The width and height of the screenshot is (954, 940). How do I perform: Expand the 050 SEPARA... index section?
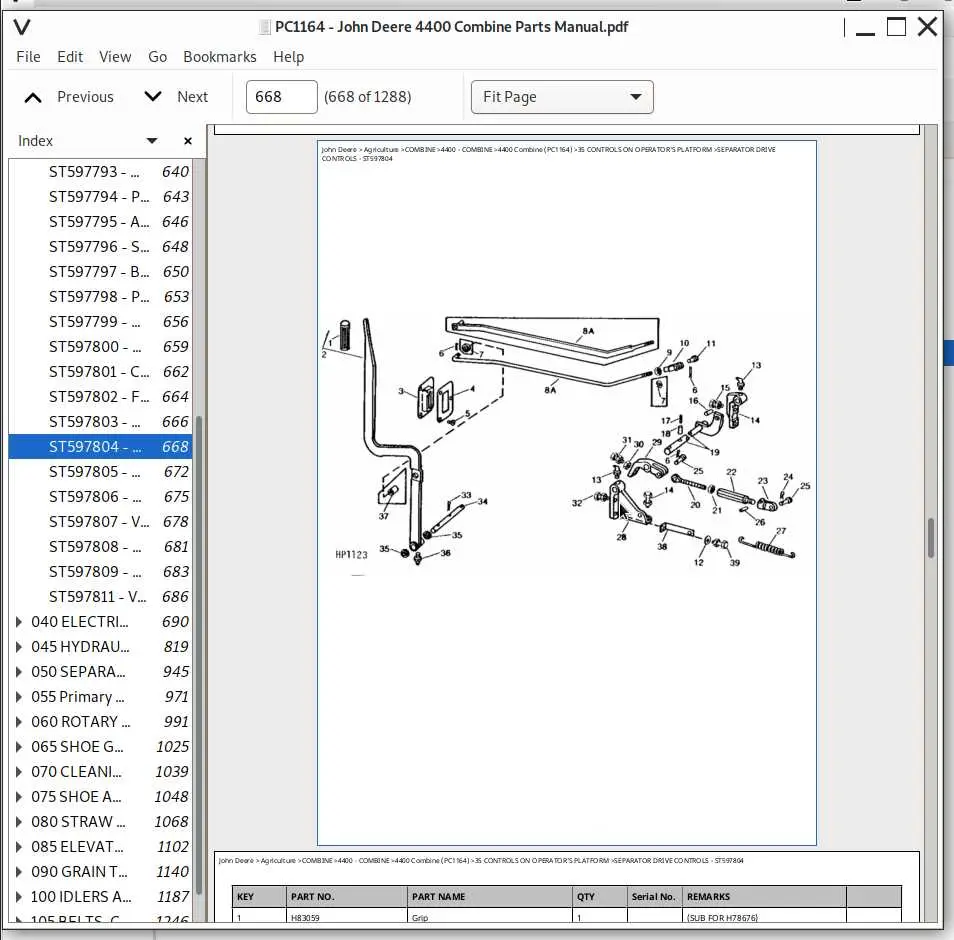tap(19, 671)
